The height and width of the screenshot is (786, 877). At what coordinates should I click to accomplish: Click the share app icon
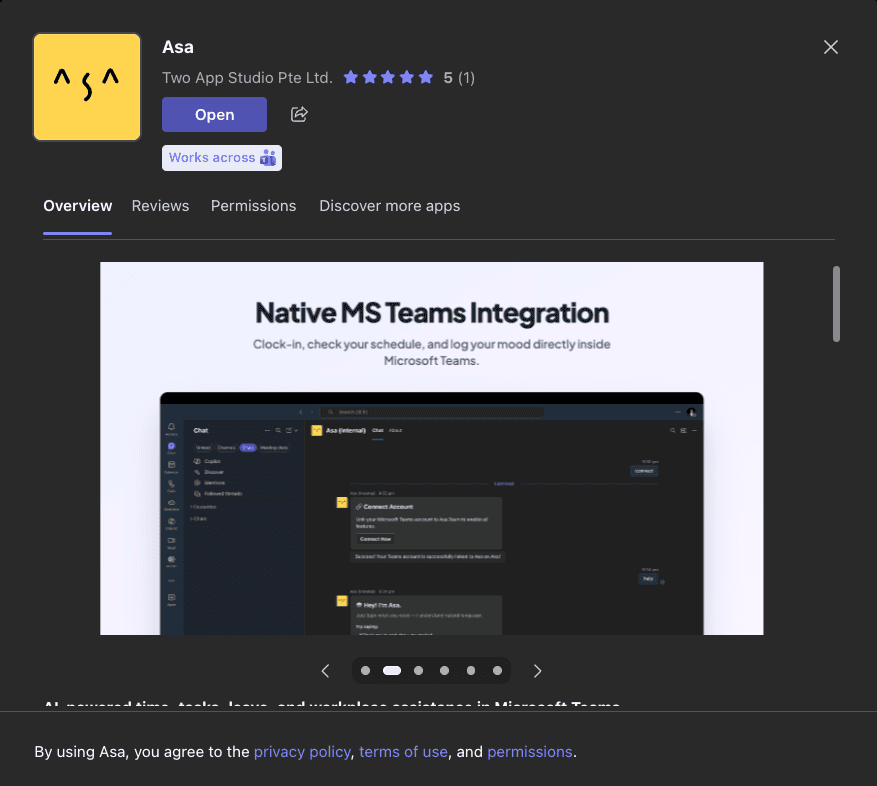point(299,115)
